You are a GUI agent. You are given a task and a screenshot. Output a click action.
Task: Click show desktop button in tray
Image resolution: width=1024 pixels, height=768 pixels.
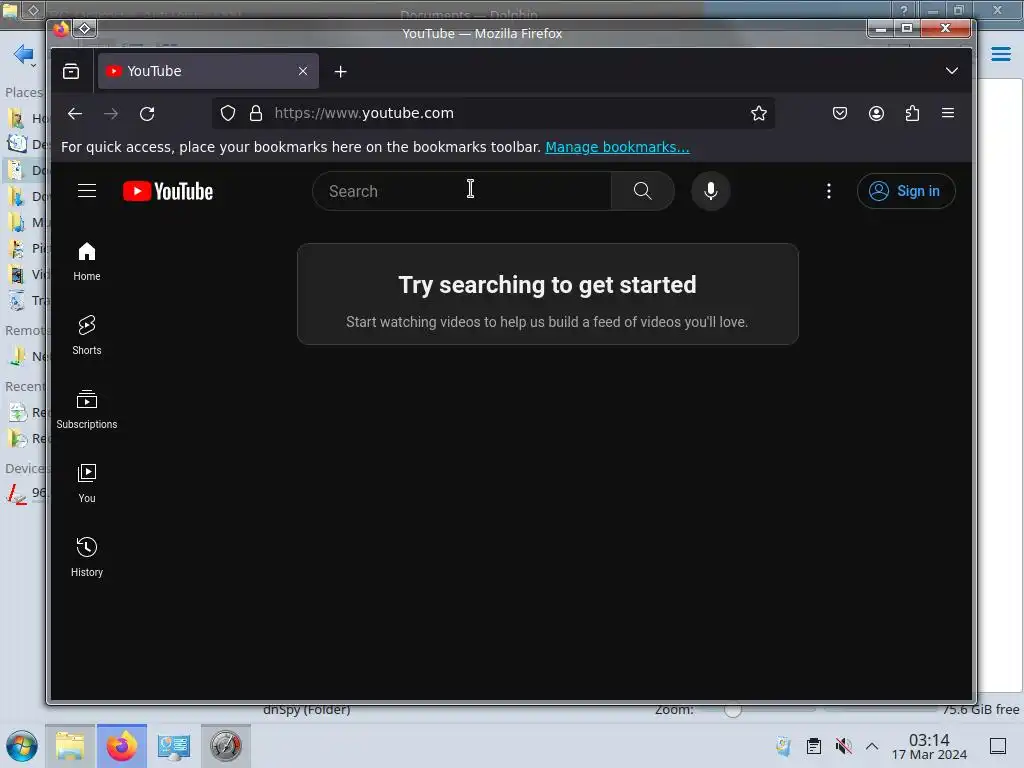(x=998, y=746)
